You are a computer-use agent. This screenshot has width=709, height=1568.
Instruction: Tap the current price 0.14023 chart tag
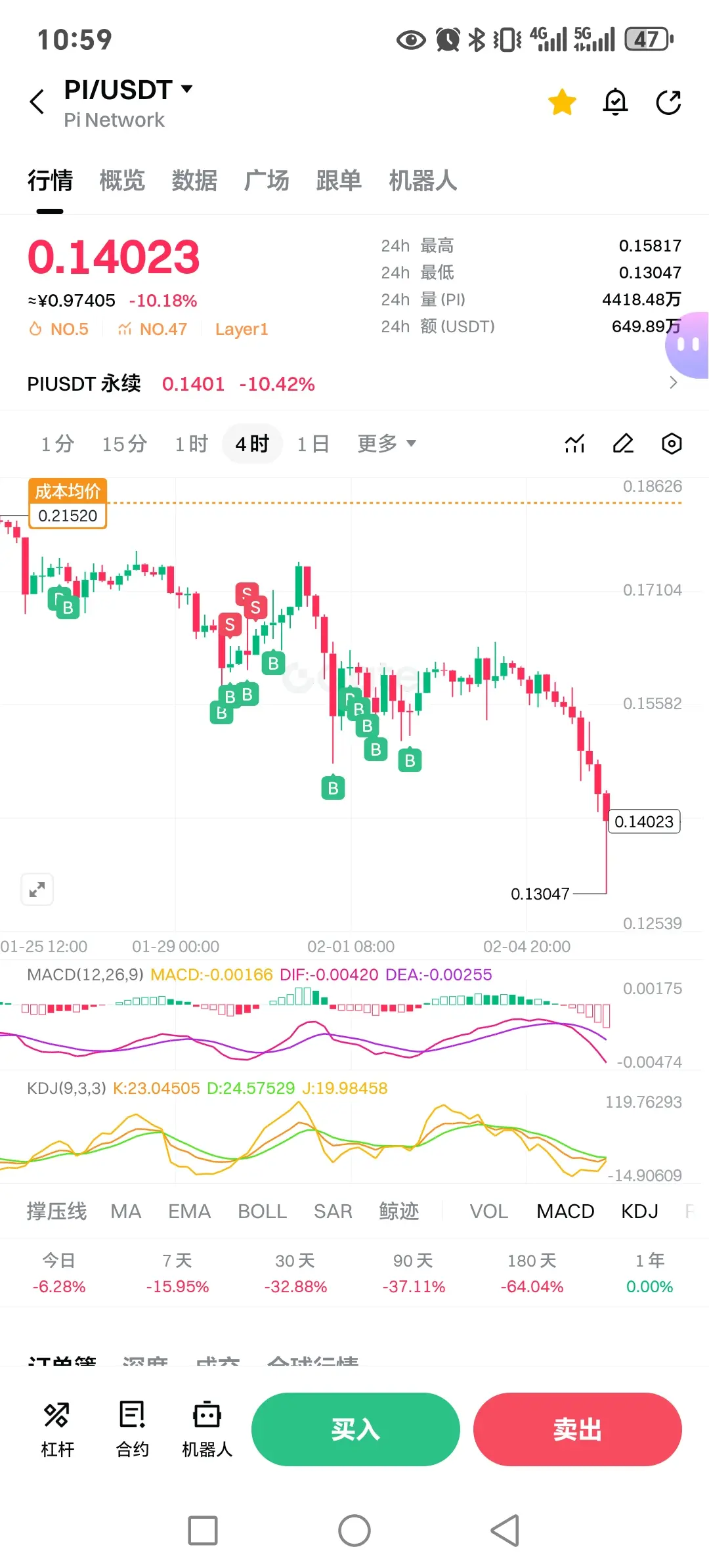tap(644, 821)
